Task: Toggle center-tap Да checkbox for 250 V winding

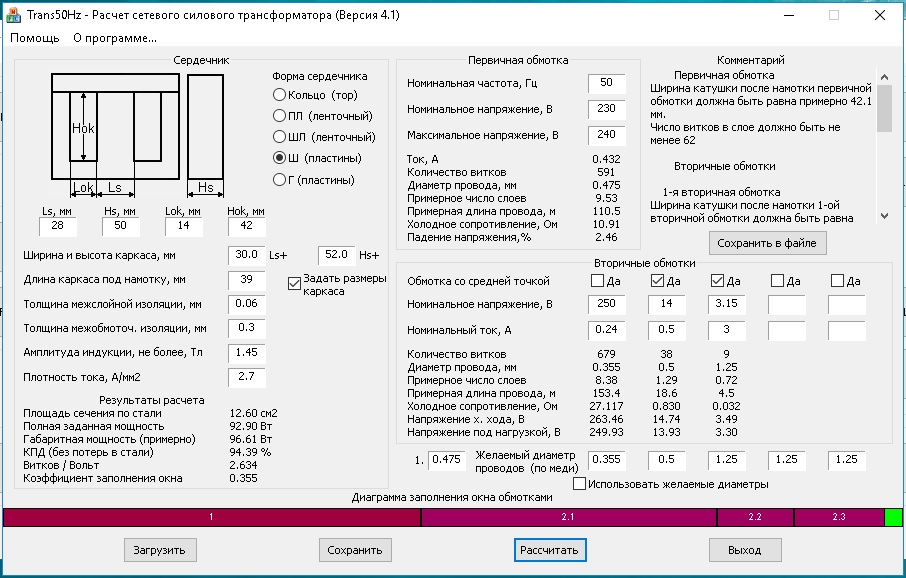Action: pos(597,281)
